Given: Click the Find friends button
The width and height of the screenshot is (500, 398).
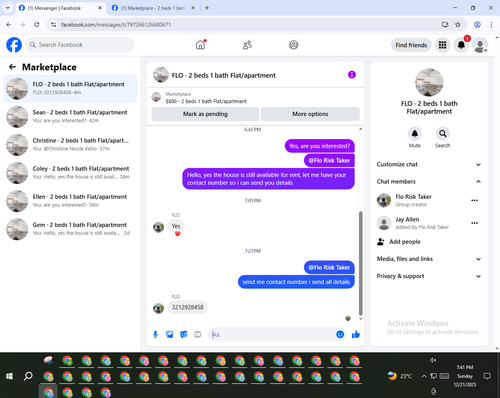Looking at the screenshot, I should click(x=411, y=45).
